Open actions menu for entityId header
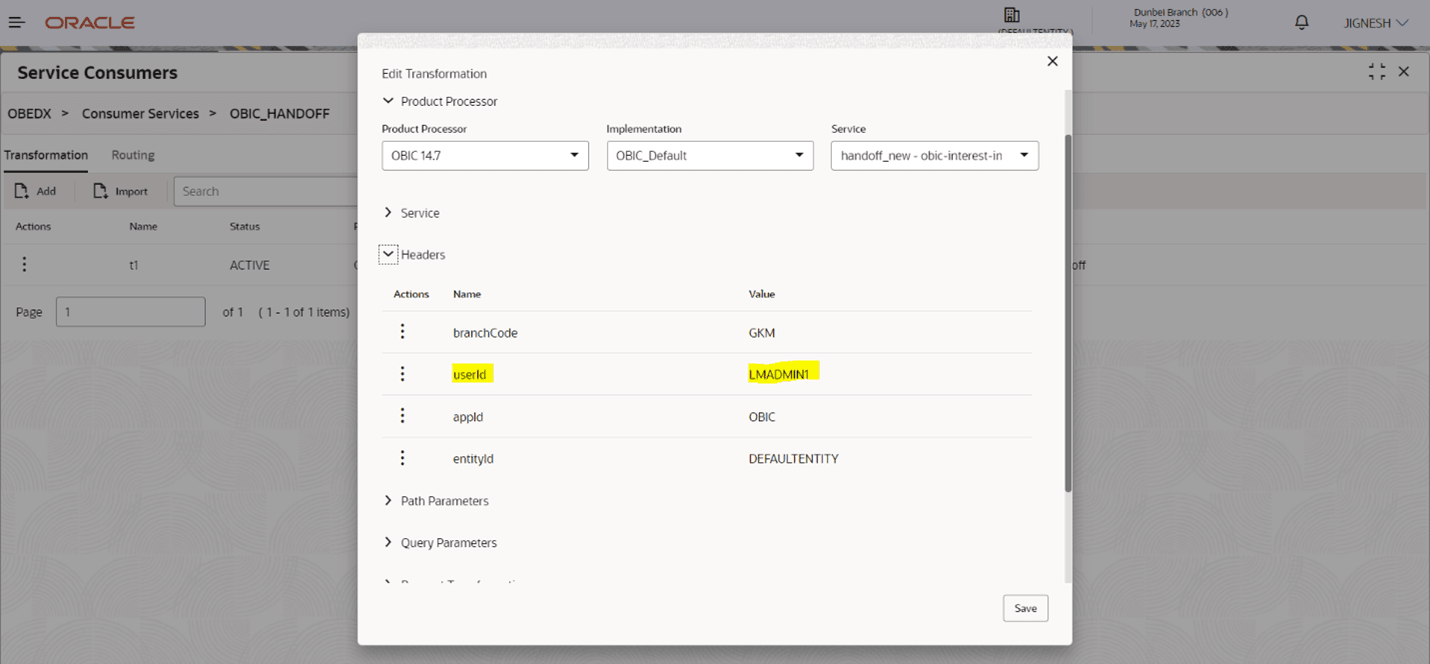This screenshot has width=1430, height=664. pos(402,458)
